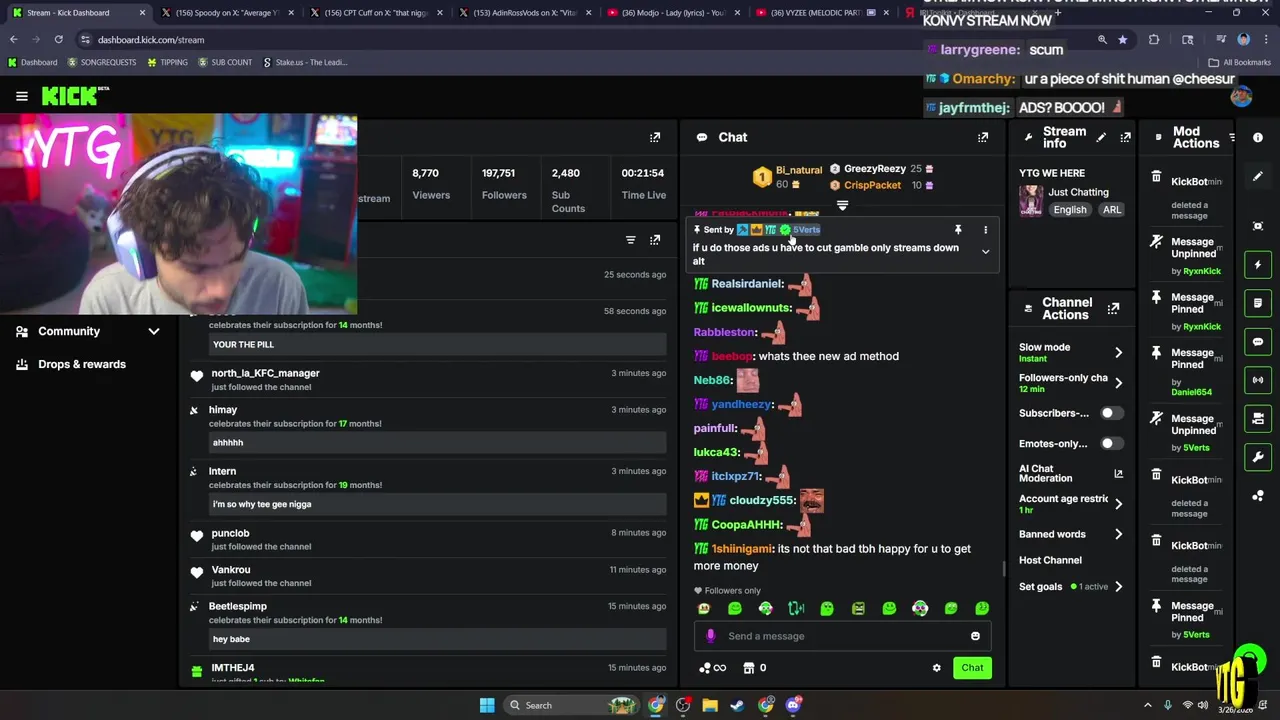Image resolution: width=1280 pixels, height=720 pixels.
Task: Click the three-dots cluster sidebar icon
Action: (x=1258, y=495)
